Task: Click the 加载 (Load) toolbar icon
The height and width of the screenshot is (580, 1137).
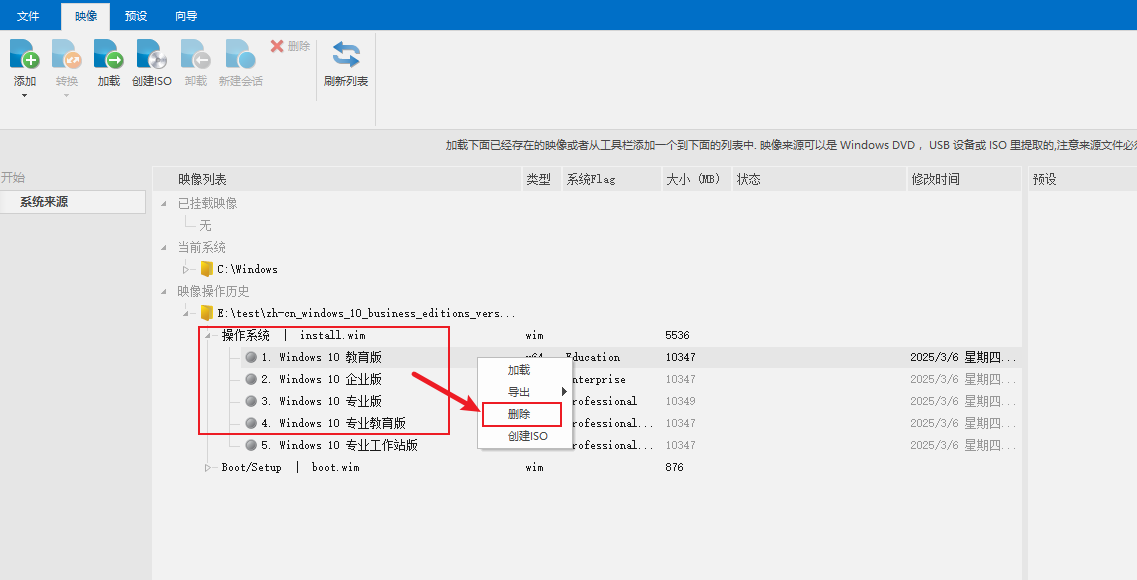Action: (x=109, y=54)
